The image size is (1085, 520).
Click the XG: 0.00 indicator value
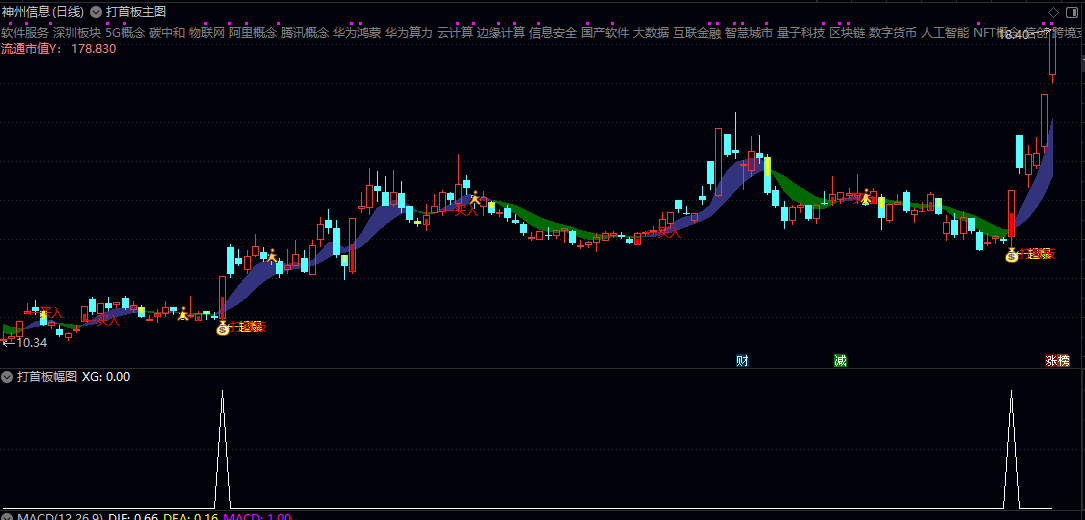(x=106, y=377)
